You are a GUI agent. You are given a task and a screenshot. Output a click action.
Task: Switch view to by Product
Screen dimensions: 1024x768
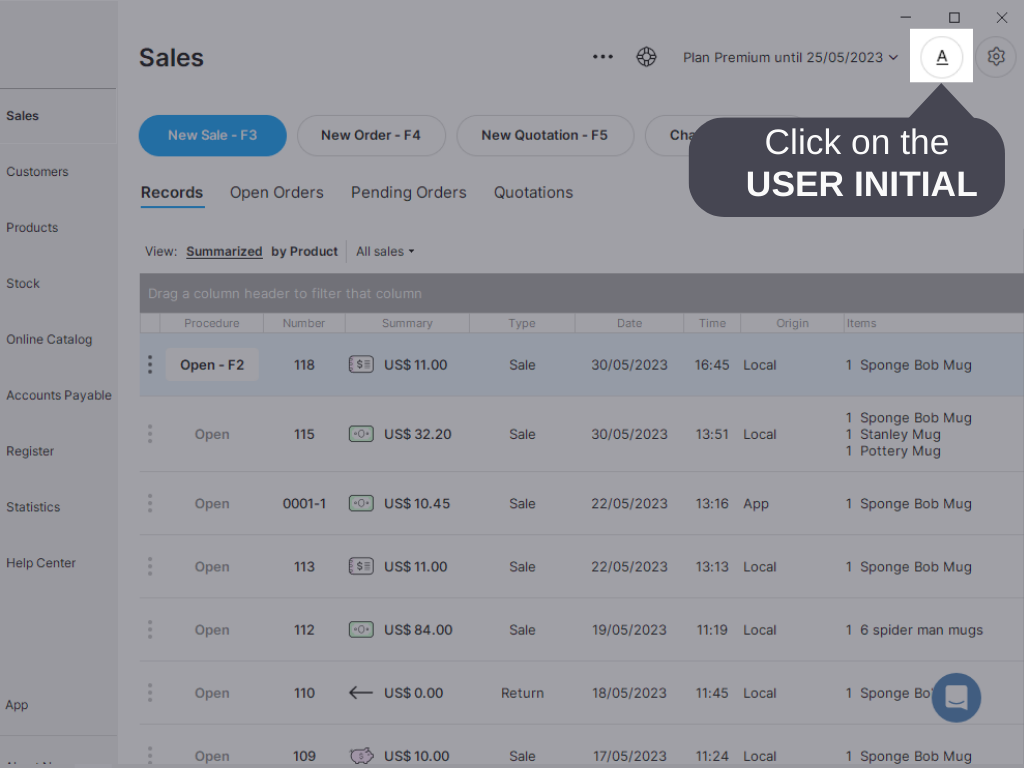click(x=304, y=251)
